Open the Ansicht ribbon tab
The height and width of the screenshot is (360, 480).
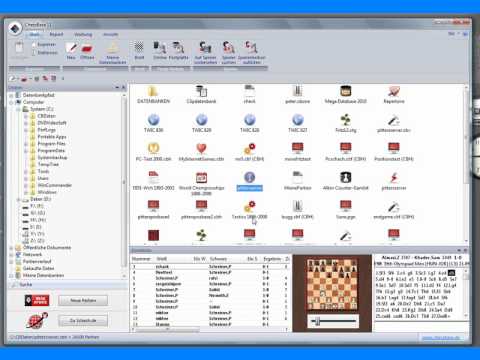110,34
